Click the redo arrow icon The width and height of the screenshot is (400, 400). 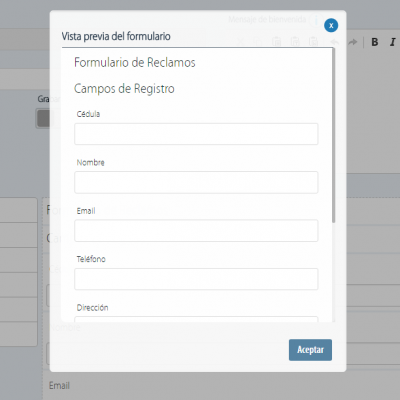pos(352,42)
